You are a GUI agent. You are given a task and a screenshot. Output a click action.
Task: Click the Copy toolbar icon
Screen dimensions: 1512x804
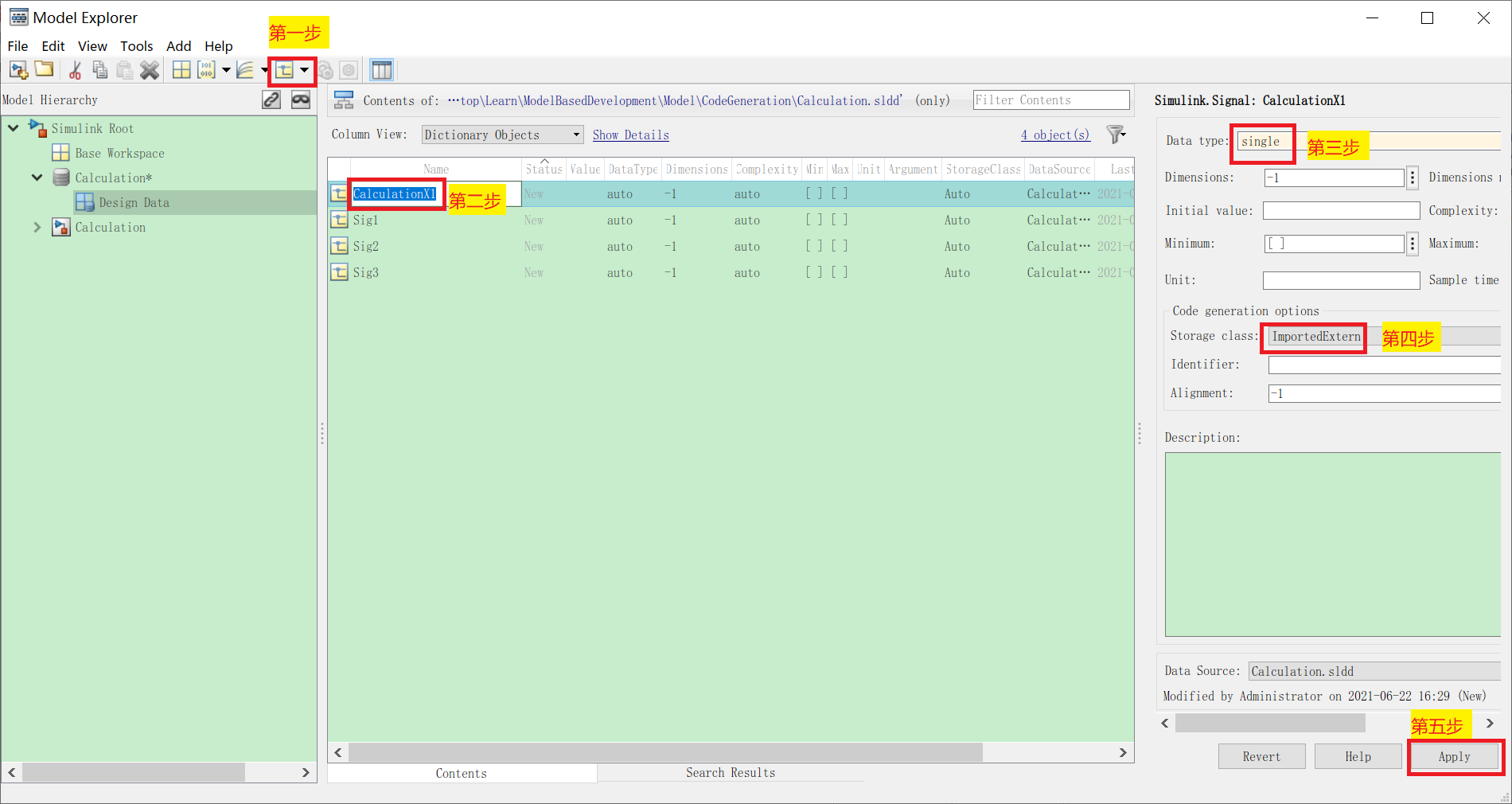point(100,70)
